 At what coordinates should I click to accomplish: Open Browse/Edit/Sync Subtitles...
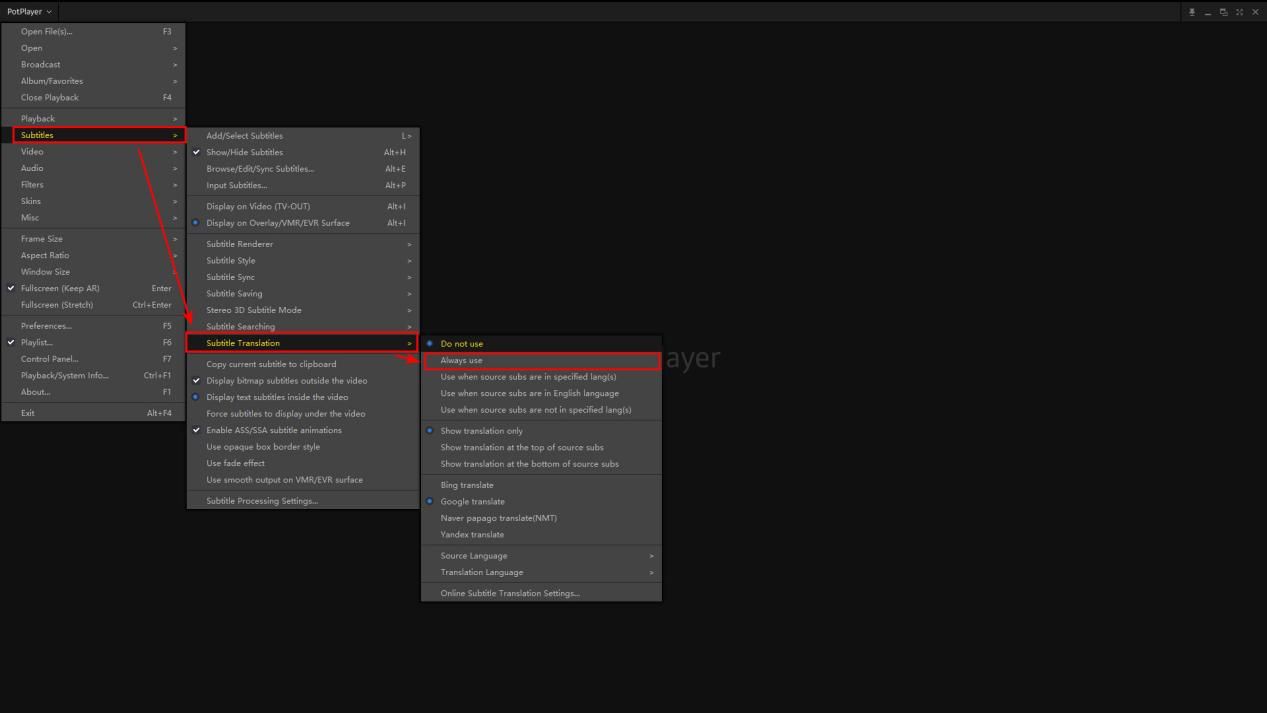(302, 169)
